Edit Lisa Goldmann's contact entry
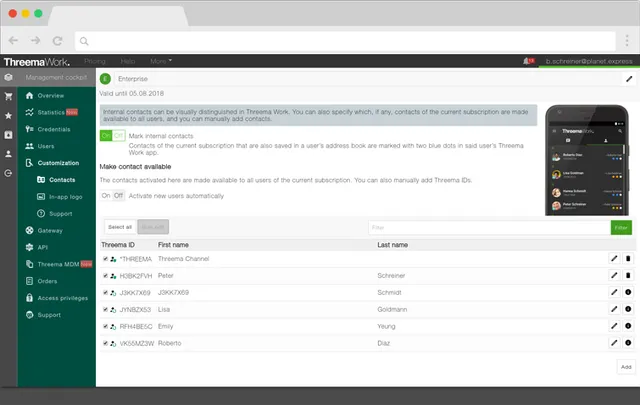The height and width of the screenshot is (405, 640). [x=614, y=309]
